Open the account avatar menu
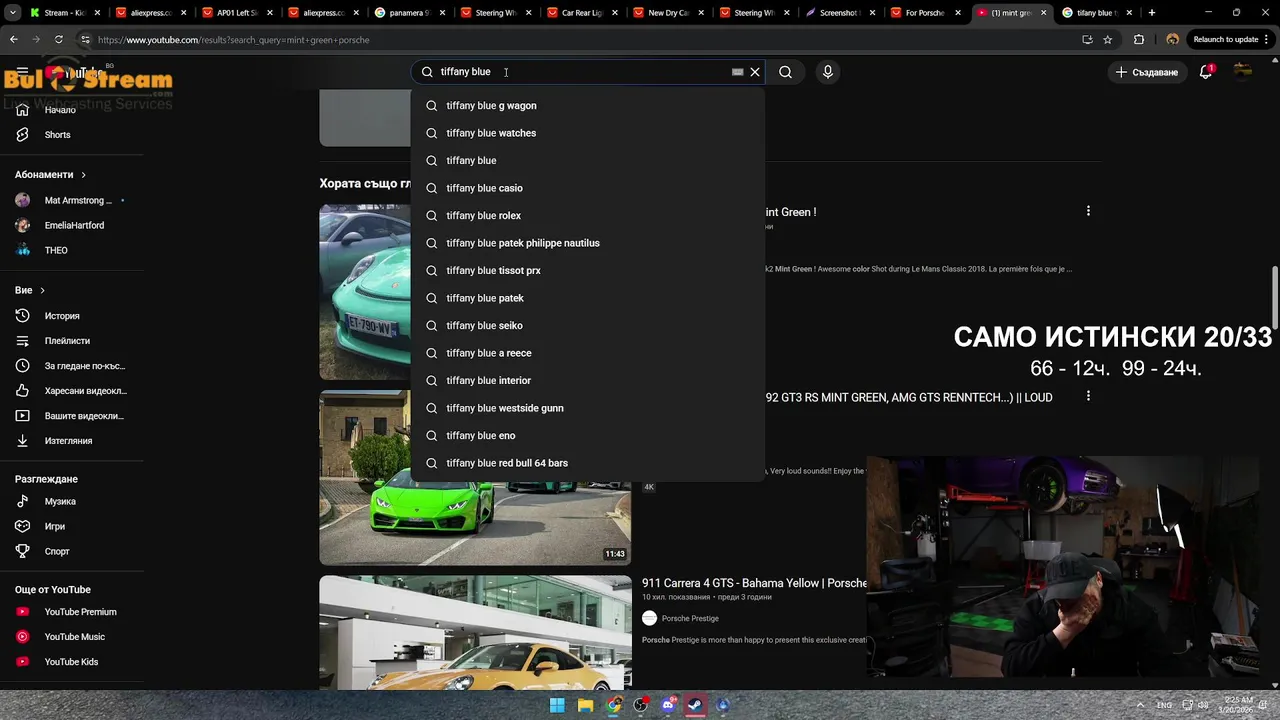 (x=1243, y=72)
